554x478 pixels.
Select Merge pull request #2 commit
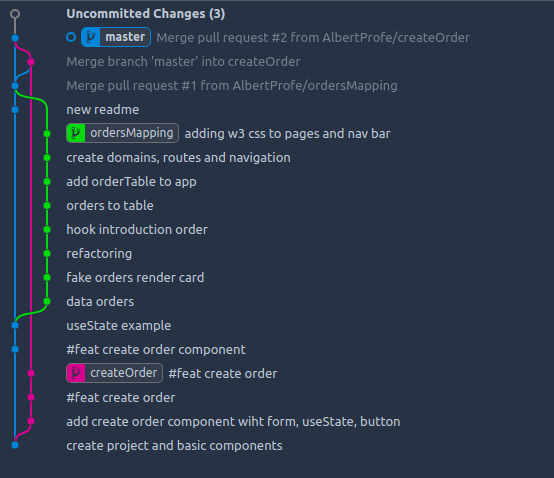(x=313, y=37)
